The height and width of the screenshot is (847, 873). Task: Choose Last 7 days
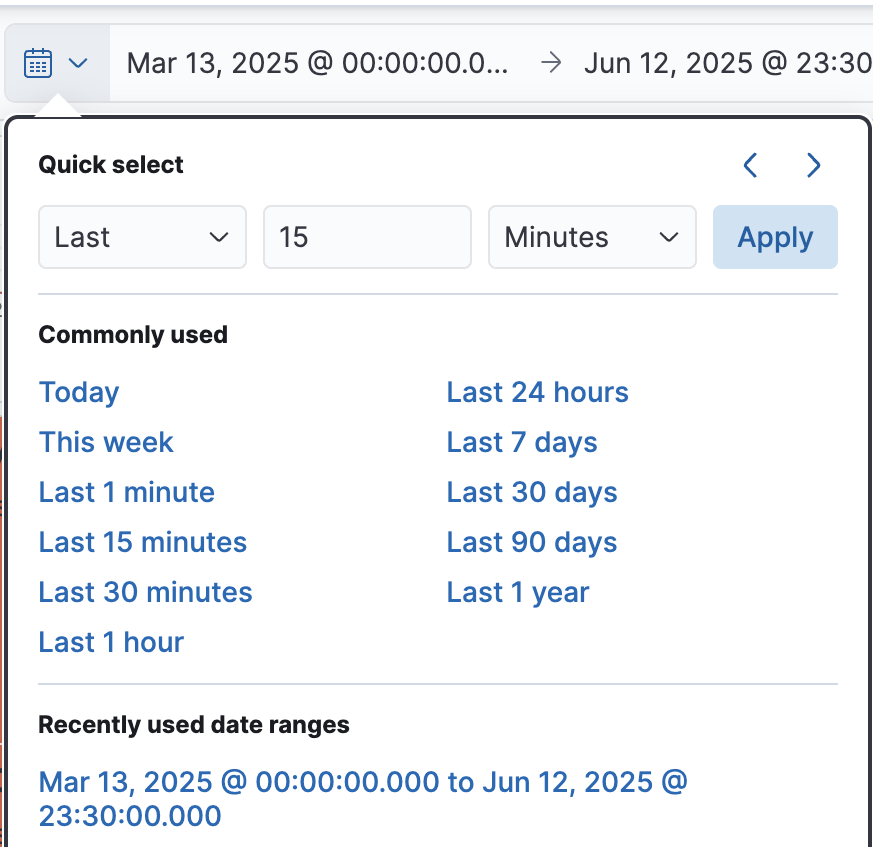(x=522, y=443)
